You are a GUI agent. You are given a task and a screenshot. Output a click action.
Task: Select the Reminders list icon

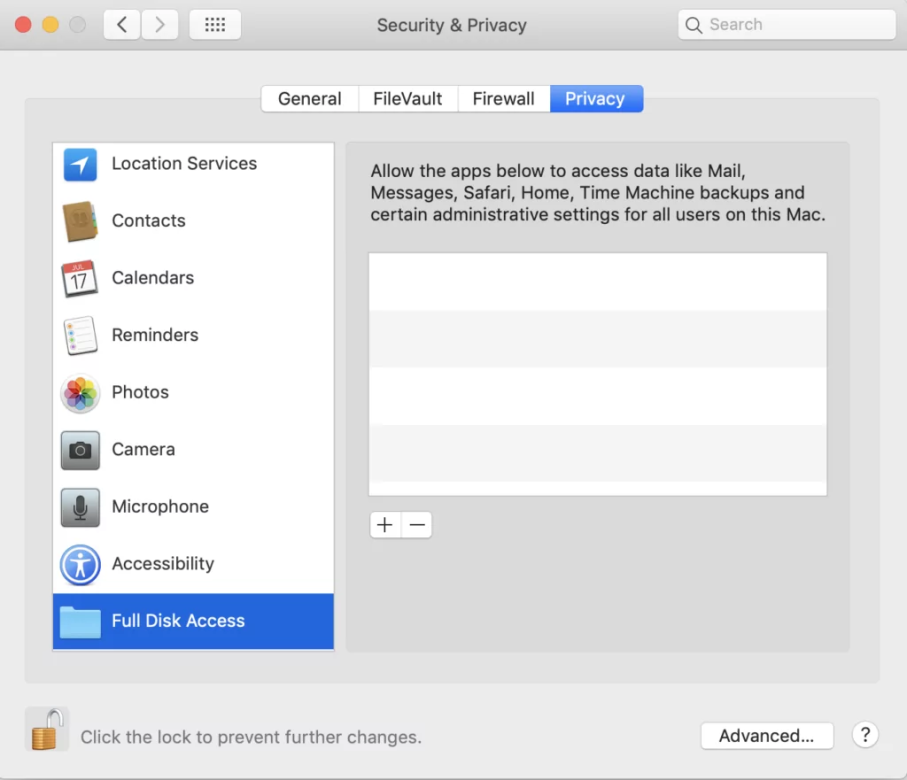click(x=80, y=335)
